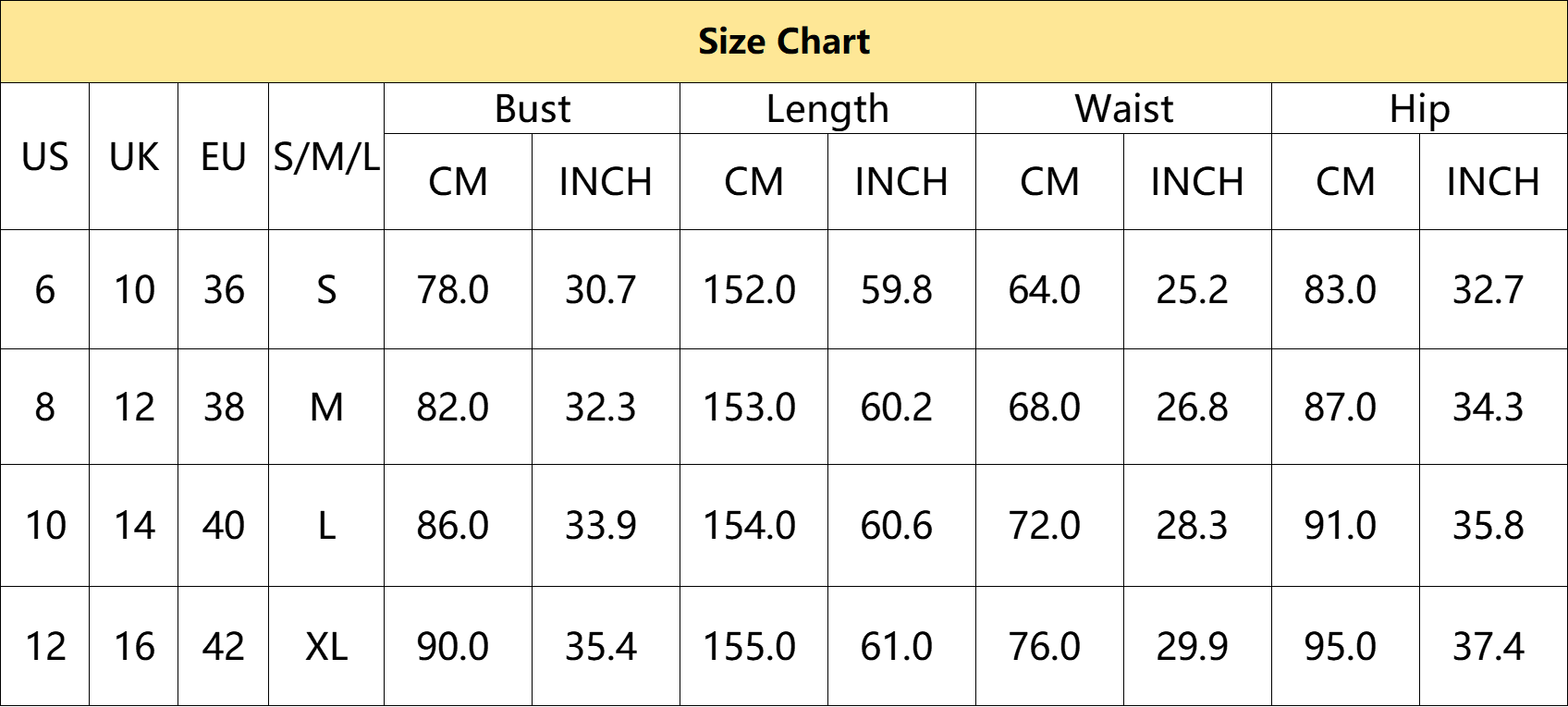Image resolution: width=1568 pixels, height=707 pixels.
Task: Select the Length group header
Action: [828, 109]
